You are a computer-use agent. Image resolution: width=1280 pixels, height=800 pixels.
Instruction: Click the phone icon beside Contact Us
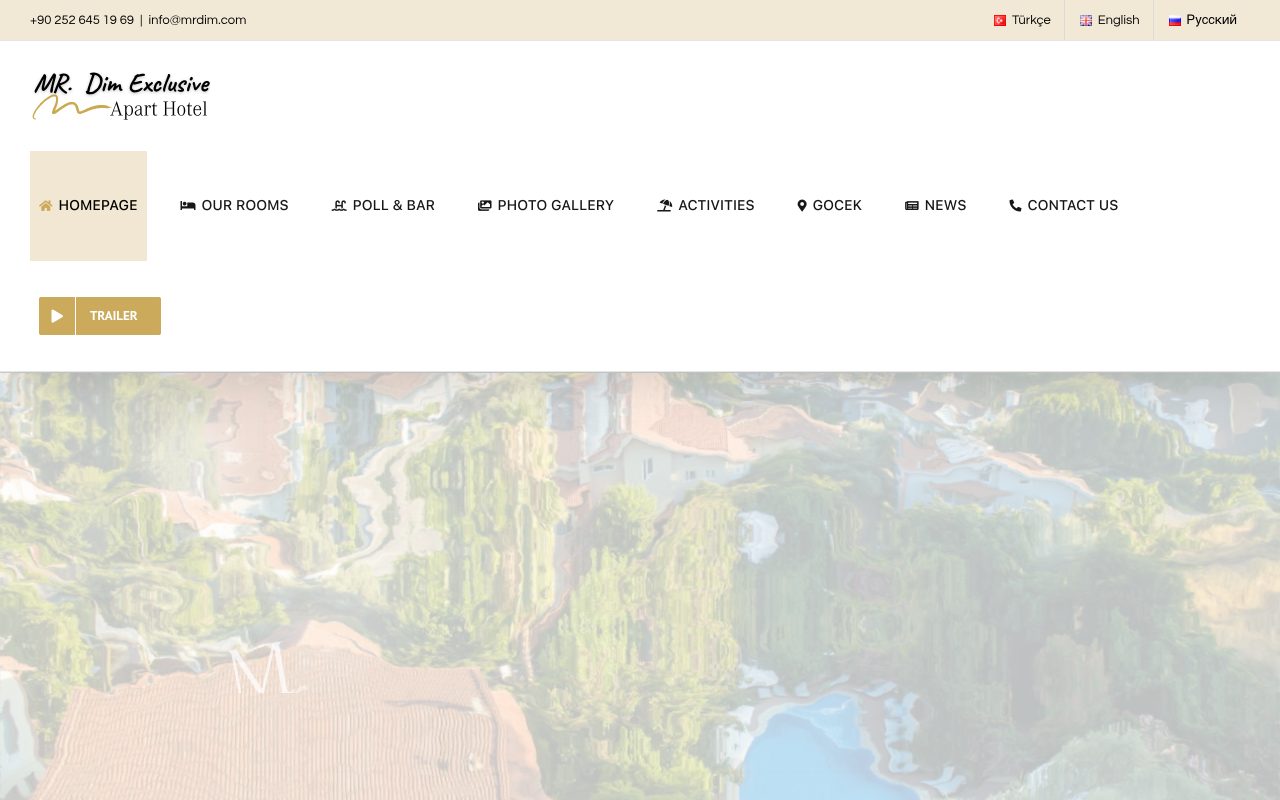1016,206
